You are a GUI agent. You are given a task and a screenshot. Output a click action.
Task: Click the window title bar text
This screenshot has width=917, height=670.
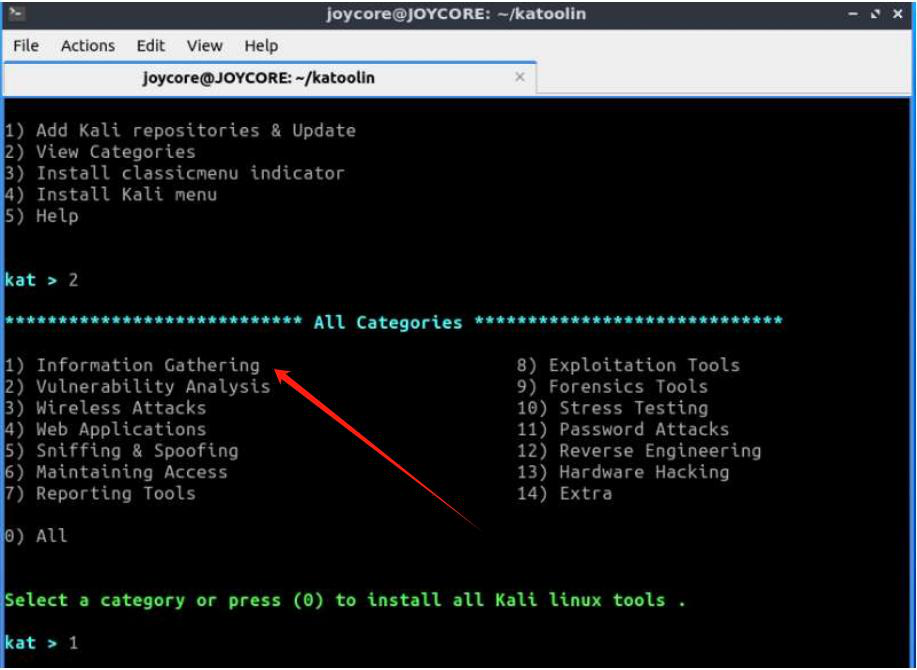456,14
